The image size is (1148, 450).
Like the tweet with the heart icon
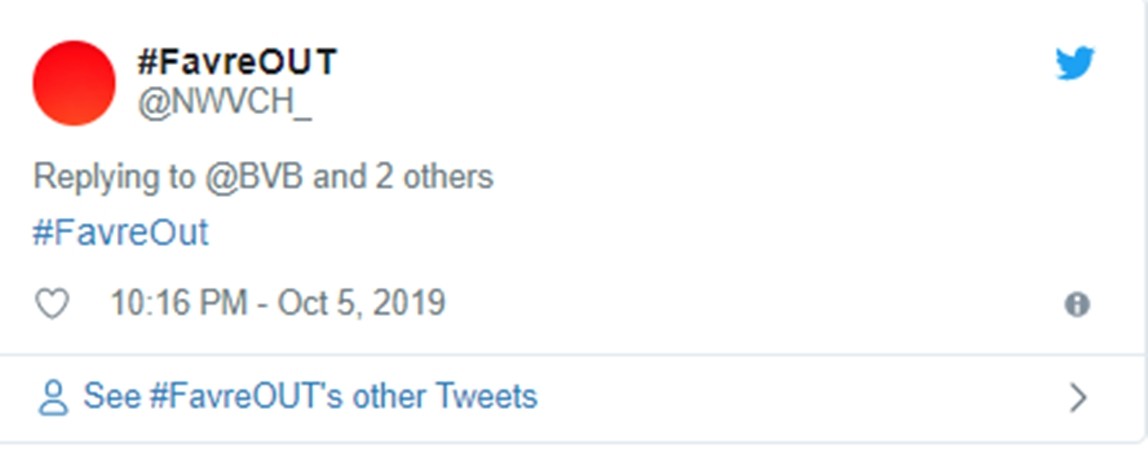coord(52,304)
